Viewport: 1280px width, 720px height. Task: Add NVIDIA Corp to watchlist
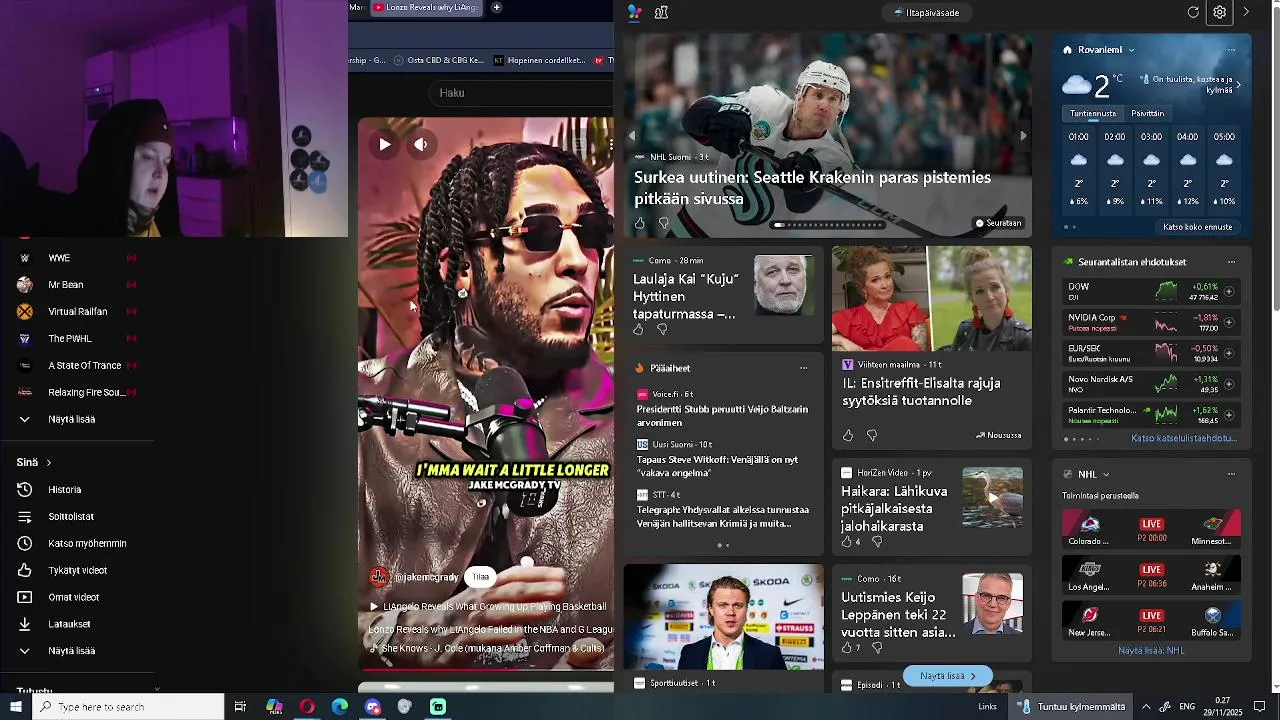1229,322
